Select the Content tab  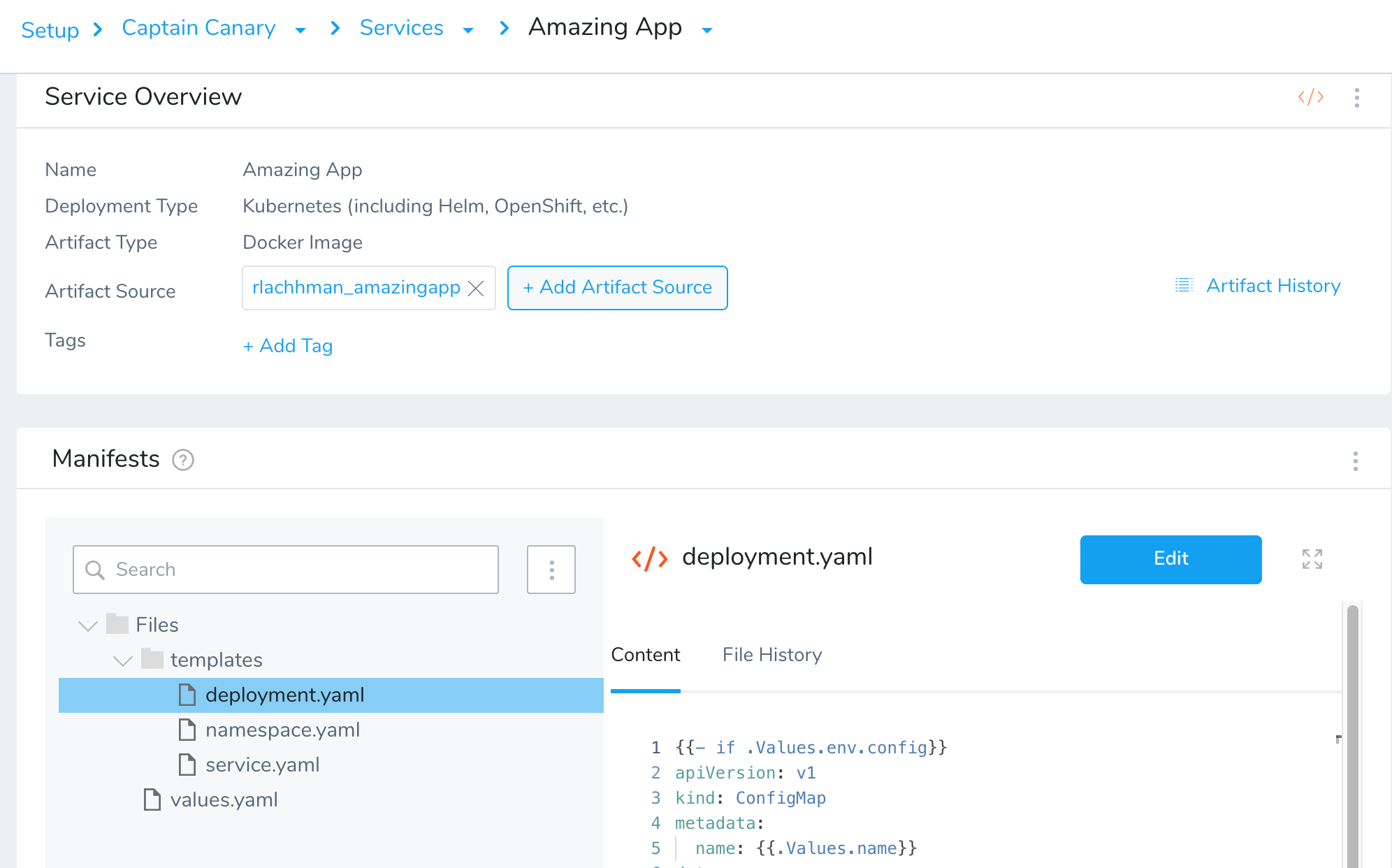(645, 655)
